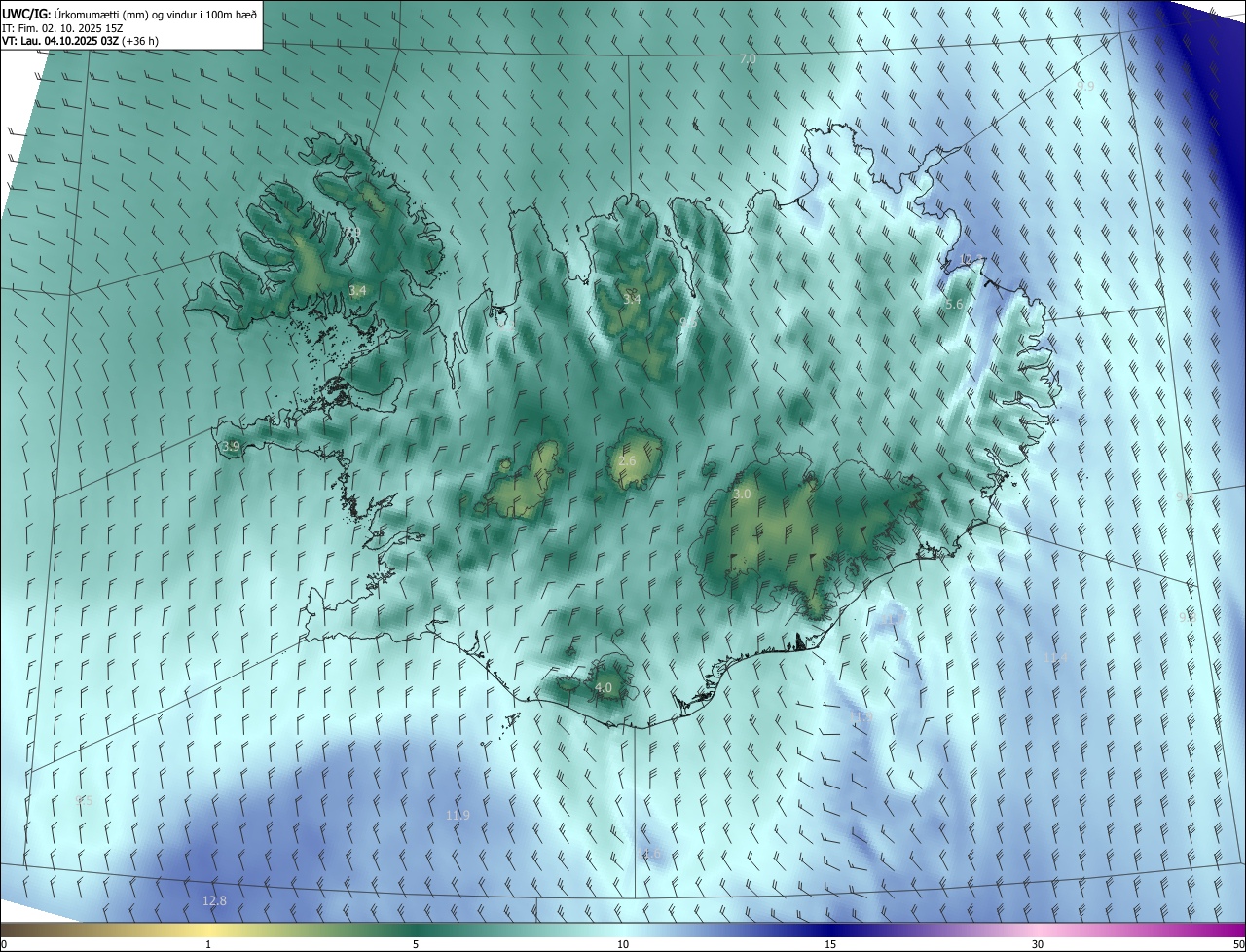This screenshot has width=1246, height=952.
Task: Click the 'VT: Lau. 04.10.2025 03Z (+36 h)' line
Action: (x=80, y=41)
